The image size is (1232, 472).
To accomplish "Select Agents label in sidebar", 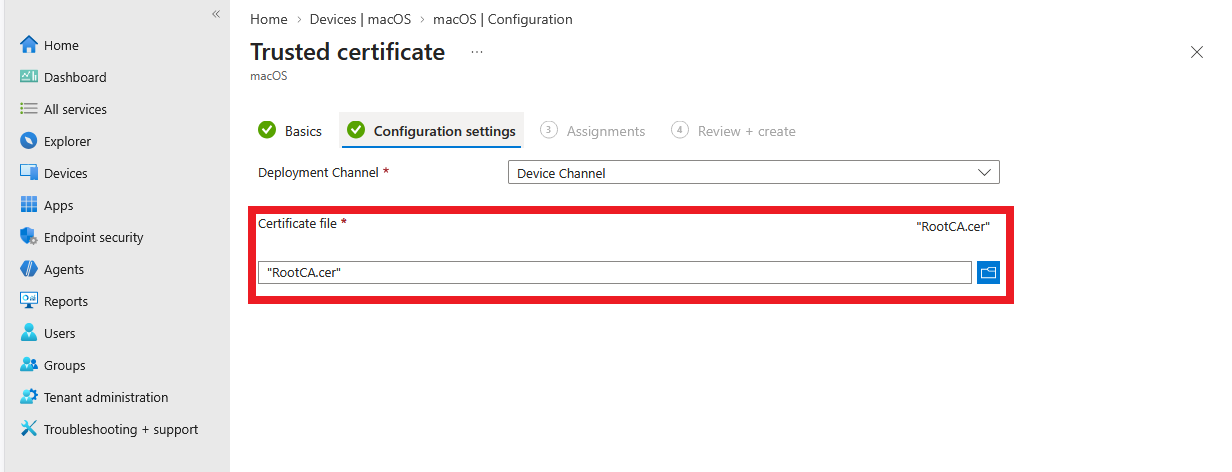I will (x=64, y=269).
